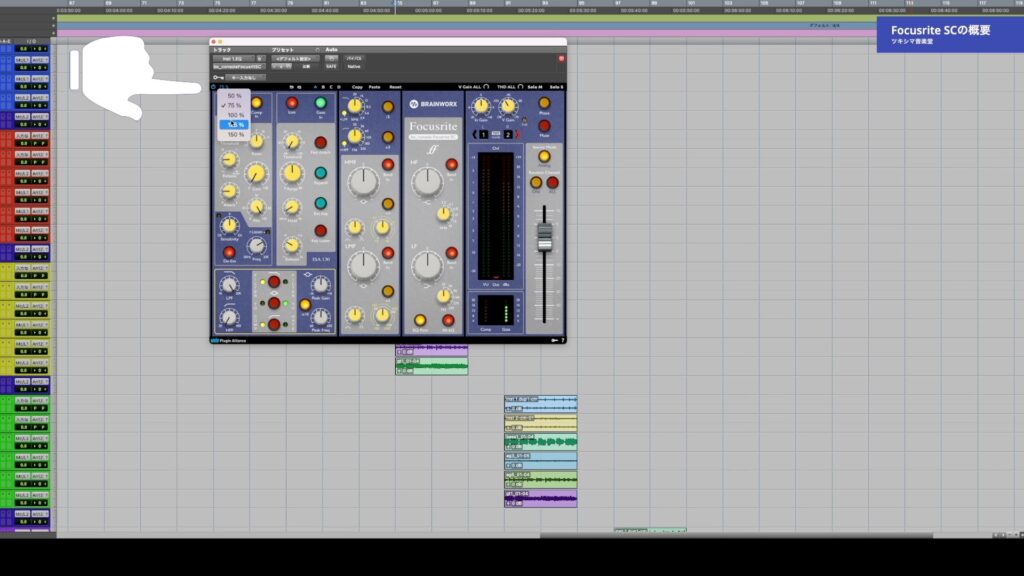Click the V Gain knob
This screenshot has height=576, width=1024.
tap(507, 106)
